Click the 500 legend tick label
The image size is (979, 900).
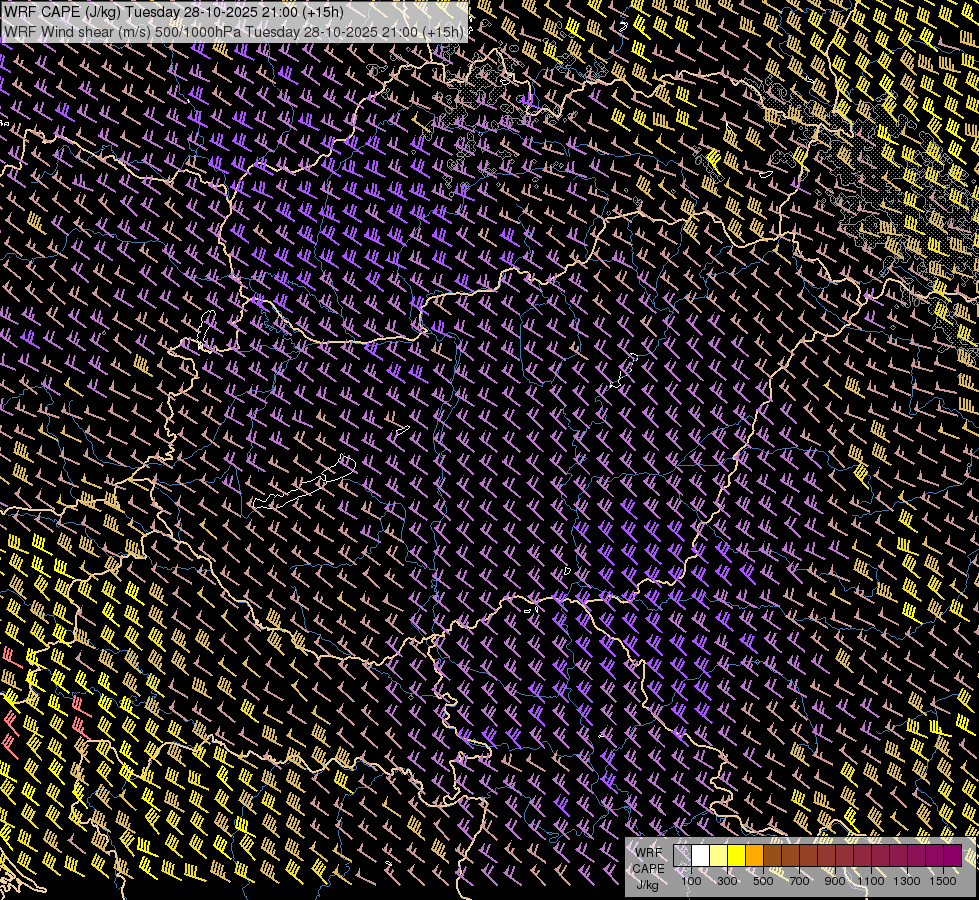tap(763, 881)
